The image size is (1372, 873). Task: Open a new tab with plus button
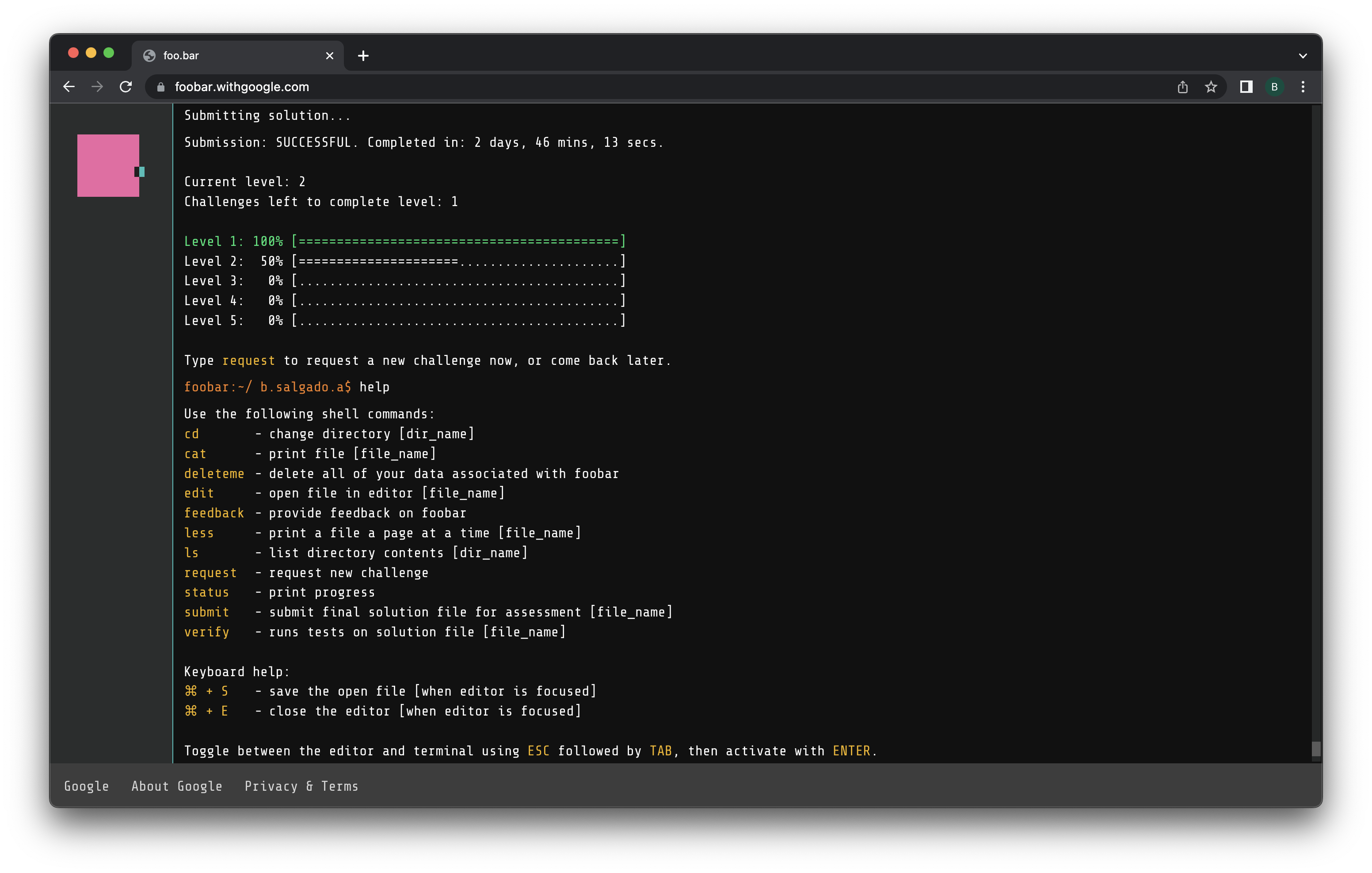coord(363,56)
